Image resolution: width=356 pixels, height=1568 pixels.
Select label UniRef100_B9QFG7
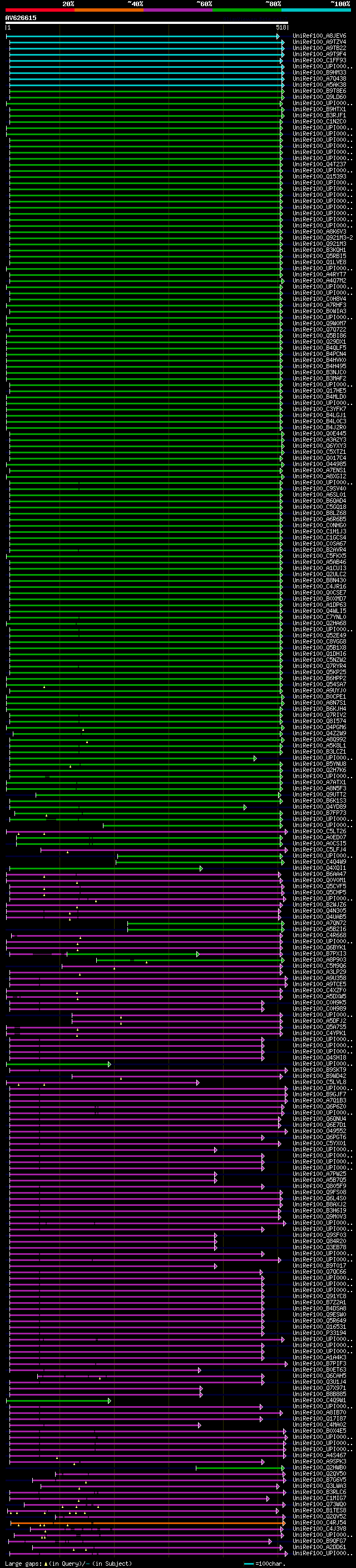click(319, 1541)
